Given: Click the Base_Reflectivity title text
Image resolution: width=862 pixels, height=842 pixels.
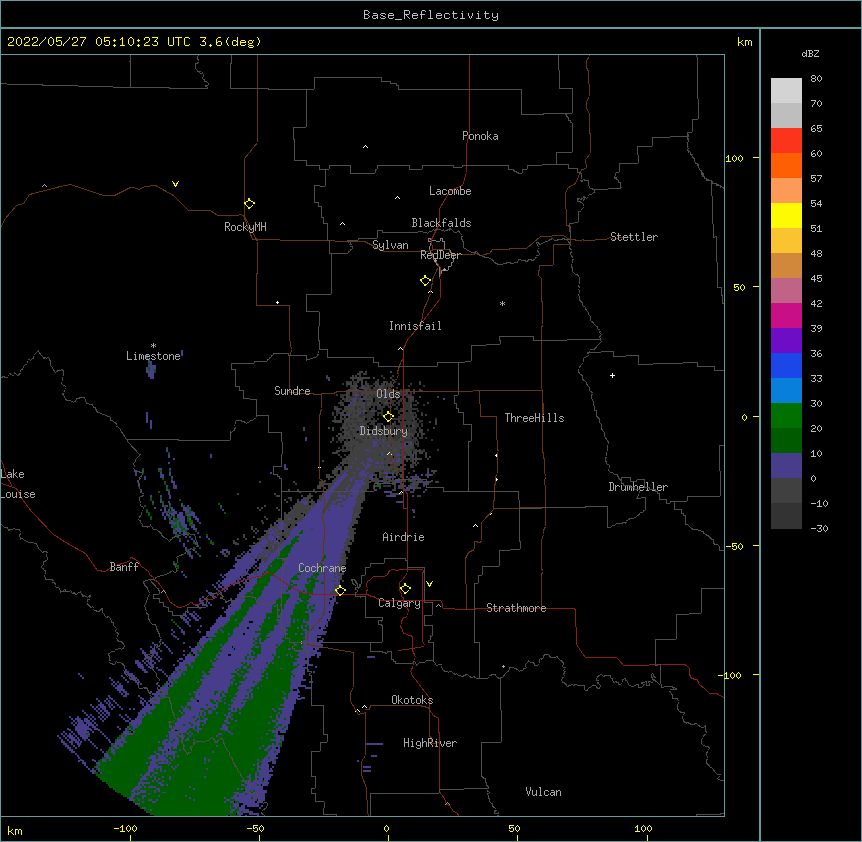Looking at the screenshot, I should tap(431, 15).
